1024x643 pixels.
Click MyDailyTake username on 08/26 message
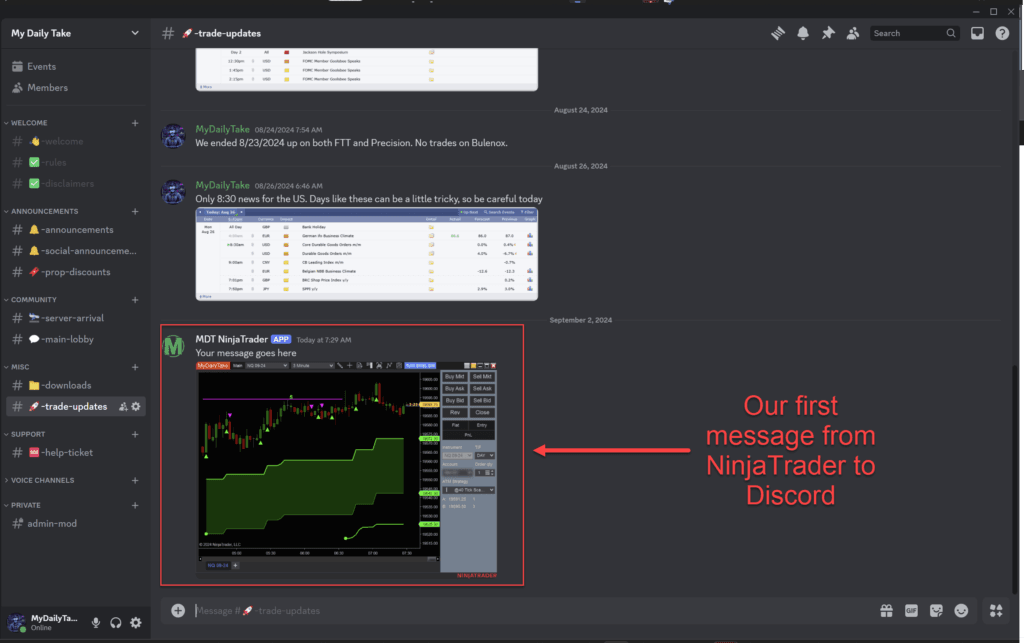pyautogui.click(x=222, y=185)
